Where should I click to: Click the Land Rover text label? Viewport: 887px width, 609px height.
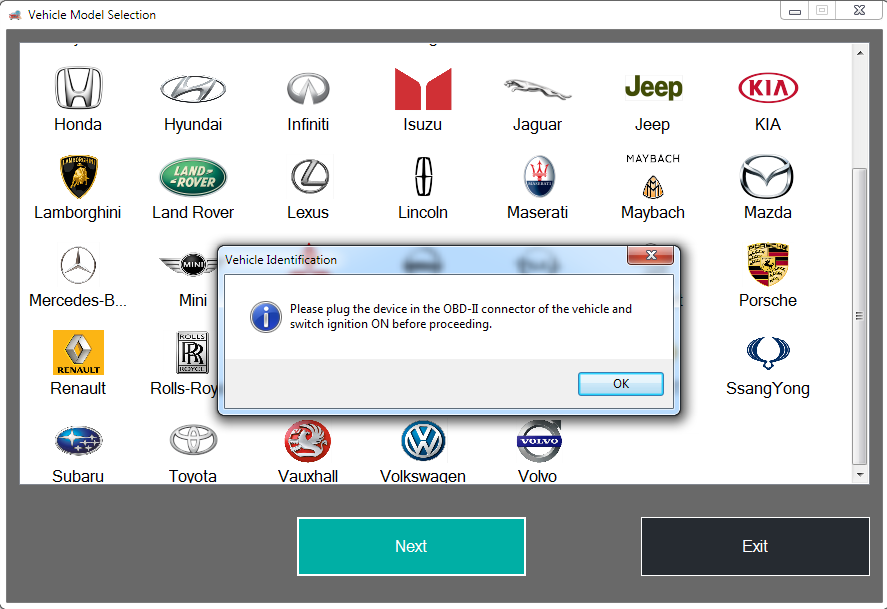(193, 213)
